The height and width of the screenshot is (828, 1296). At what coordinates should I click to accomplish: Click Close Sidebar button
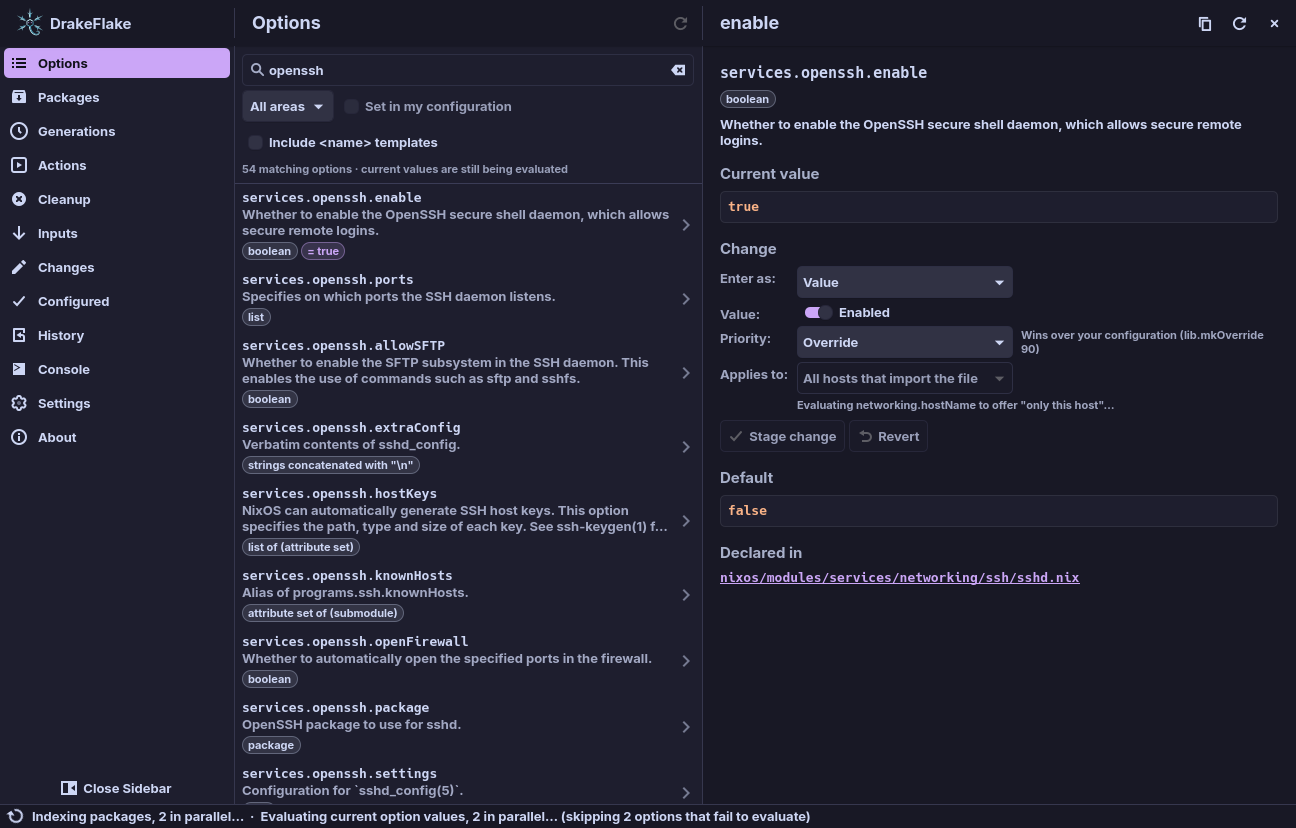116,788
